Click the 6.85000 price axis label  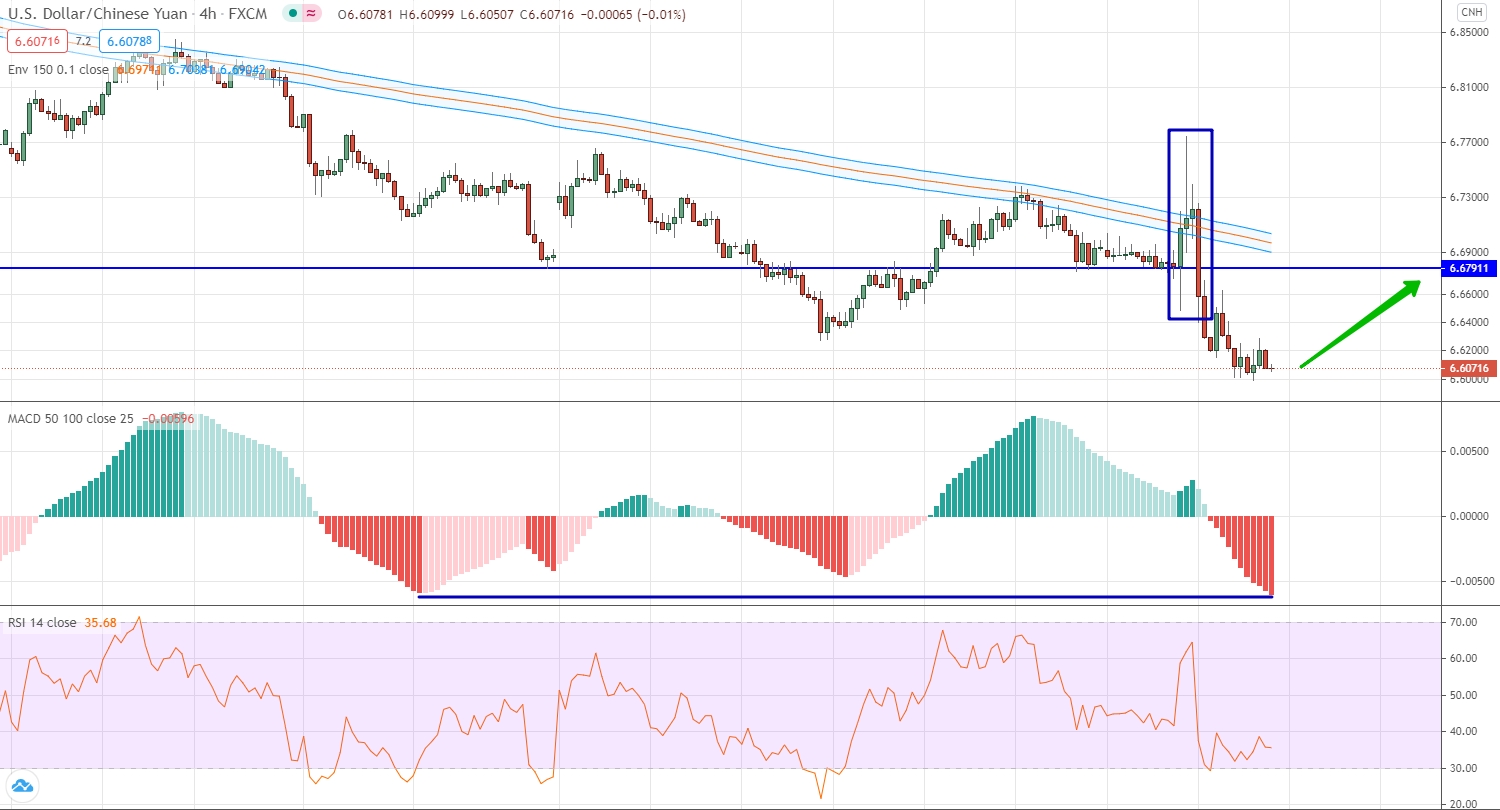point(1469,32)
